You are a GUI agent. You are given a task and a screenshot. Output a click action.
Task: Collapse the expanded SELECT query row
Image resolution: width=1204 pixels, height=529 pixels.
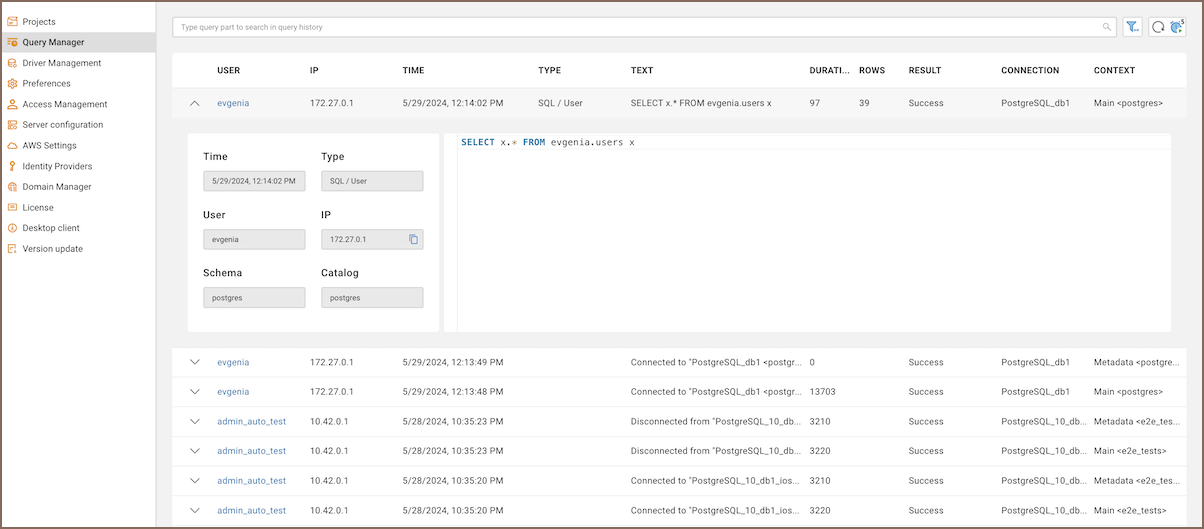coord(194,103)
